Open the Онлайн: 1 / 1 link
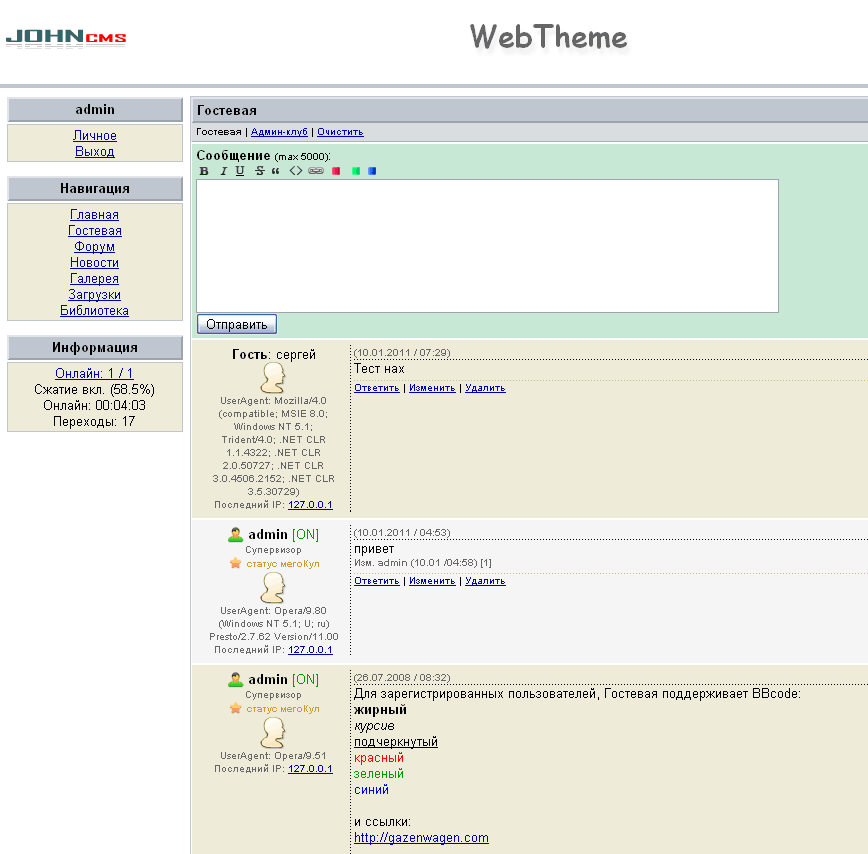This screenshot has height=854, width=868. click(x=94, y=373)
